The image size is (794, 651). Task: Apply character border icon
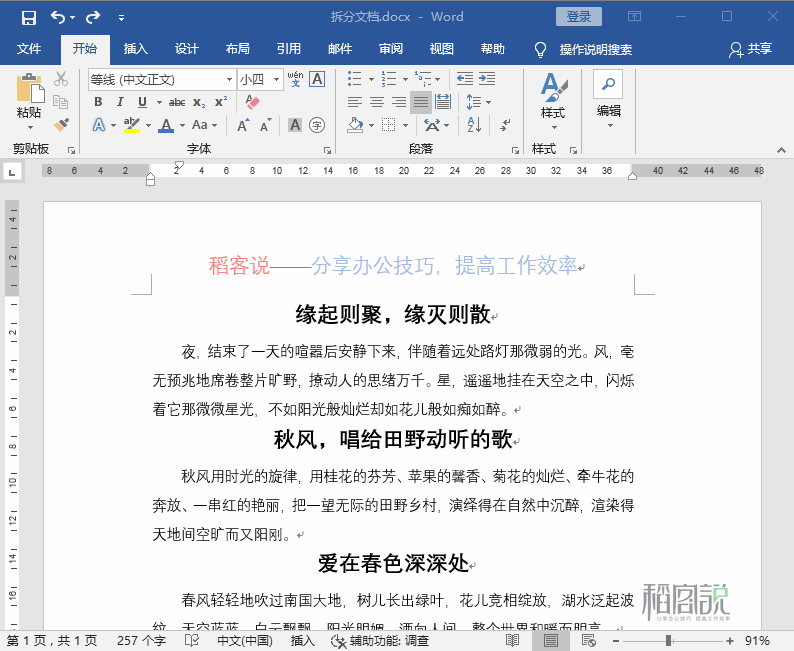click(317, 79)
